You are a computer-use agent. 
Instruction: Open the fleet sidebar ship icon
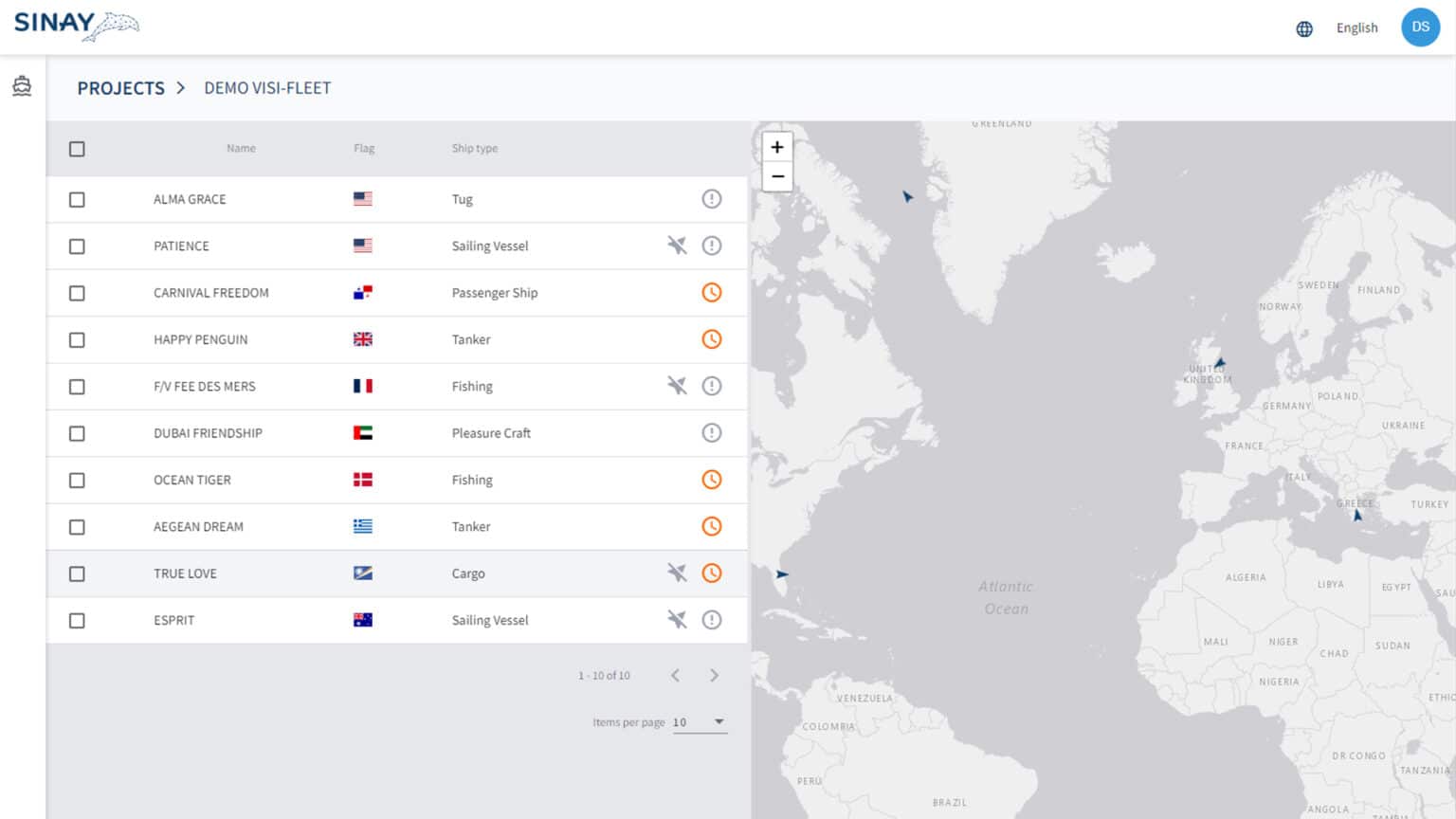pyautogui.click(x=20, y=85)
